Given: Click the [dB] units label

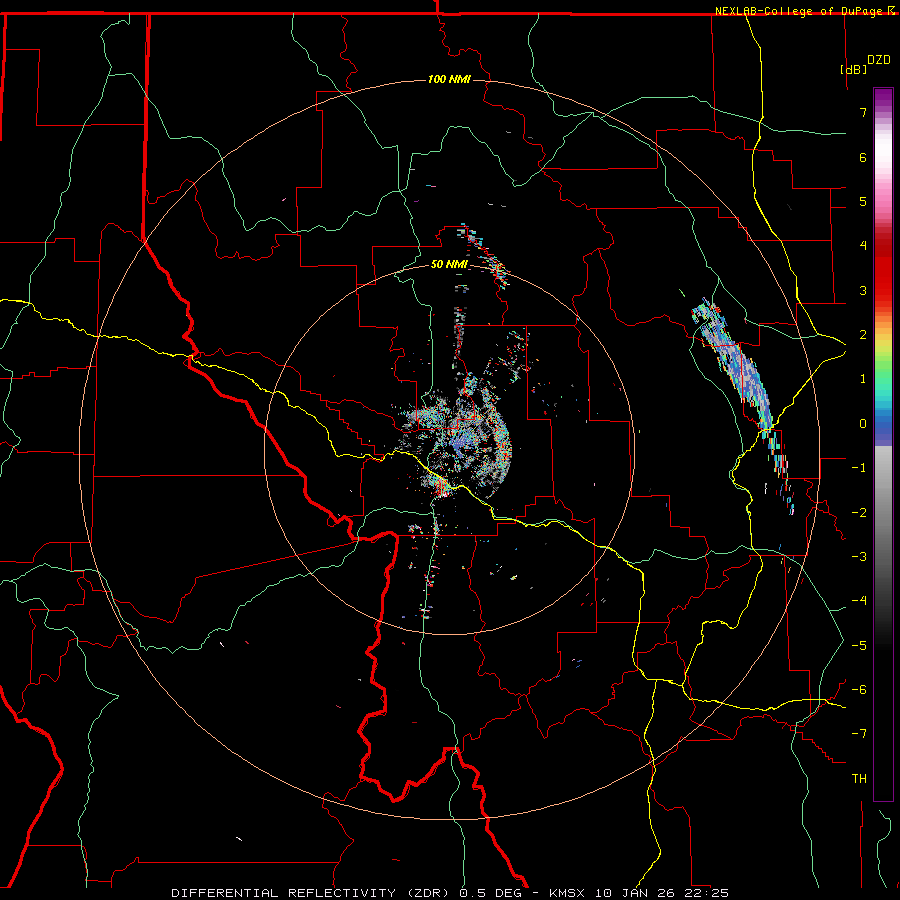Looking at the screenshot, I should [853, 69].
